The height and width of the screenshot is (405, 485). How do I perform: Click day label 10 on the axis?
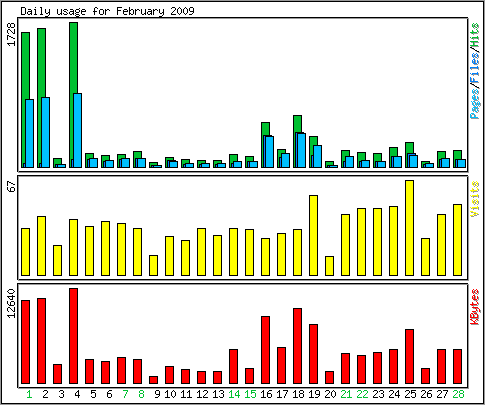coord(170,394)
